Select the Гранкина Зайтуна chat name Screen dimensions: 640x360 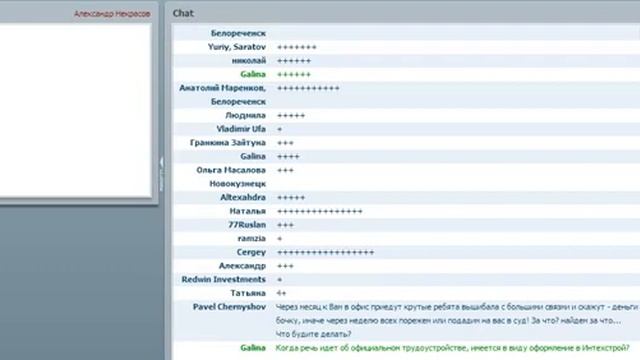pos(228,143)
